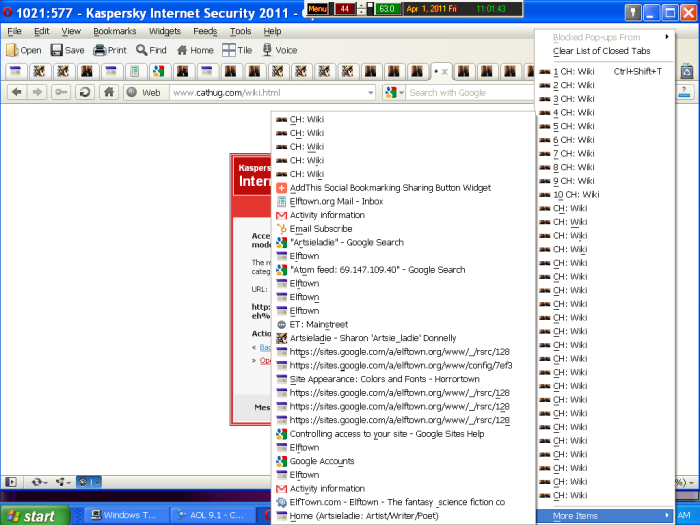Reopen AddThis Social Bookmarking Sharing Button Widget

coord(404,188)
